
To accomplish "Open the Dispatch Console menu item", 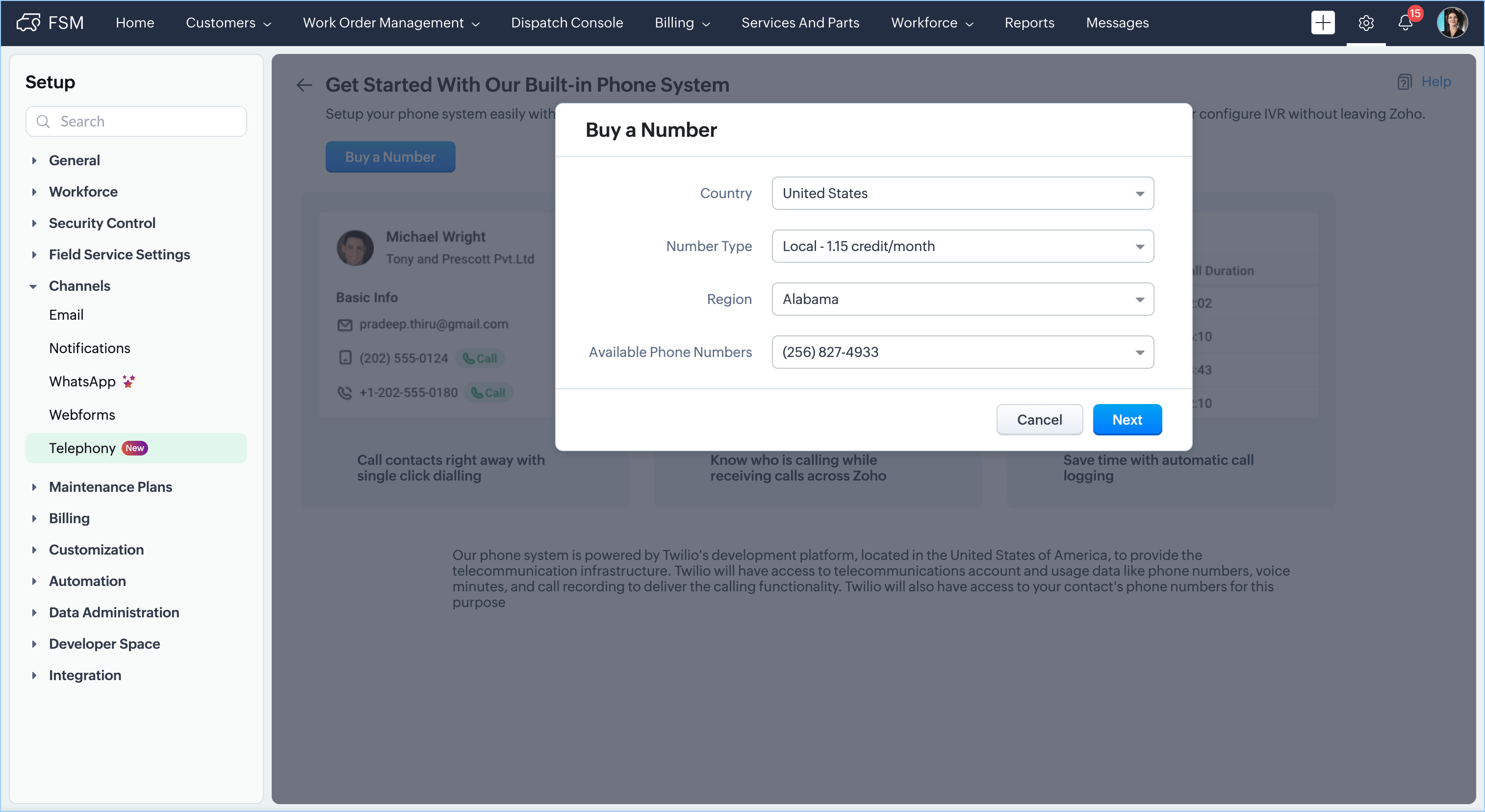I will coord(566,23).
